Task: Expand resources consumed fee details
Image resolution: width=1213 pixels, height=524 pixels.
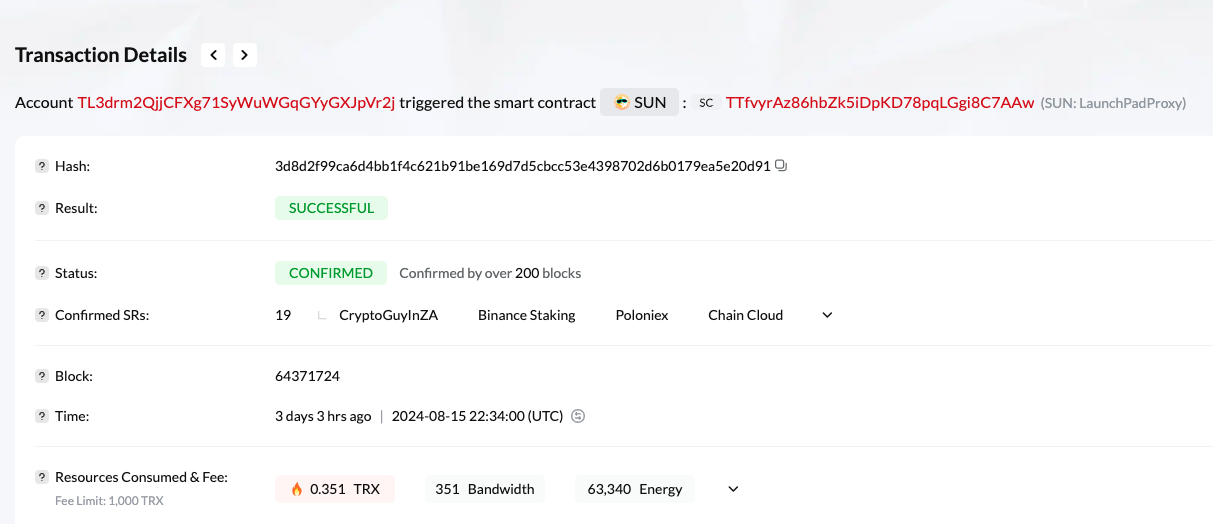Action: (733, 489)
